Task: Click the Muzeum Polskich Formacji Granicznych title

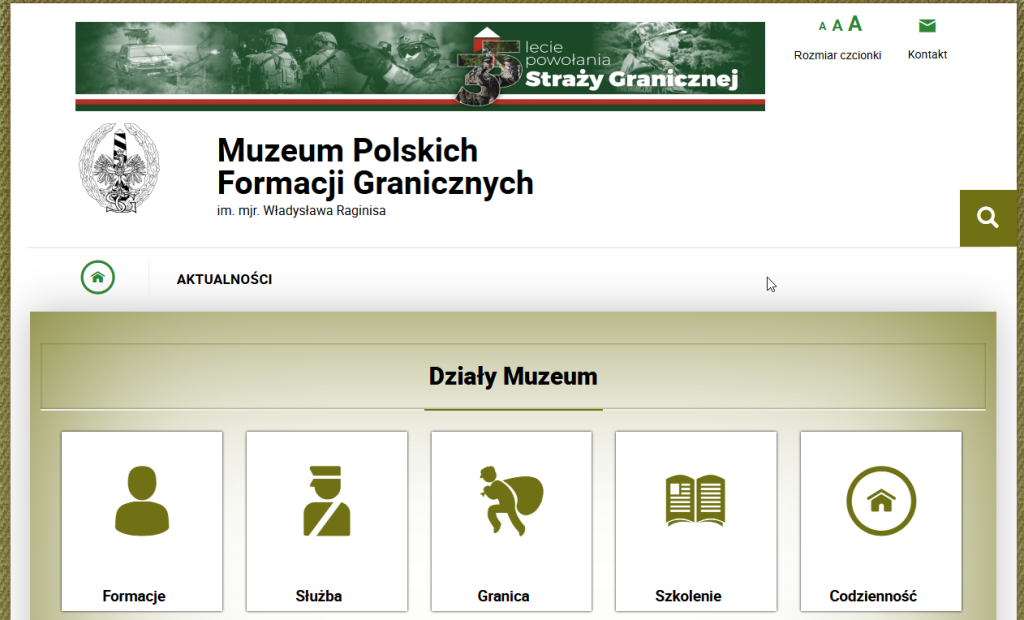Action: coord(375,167)
